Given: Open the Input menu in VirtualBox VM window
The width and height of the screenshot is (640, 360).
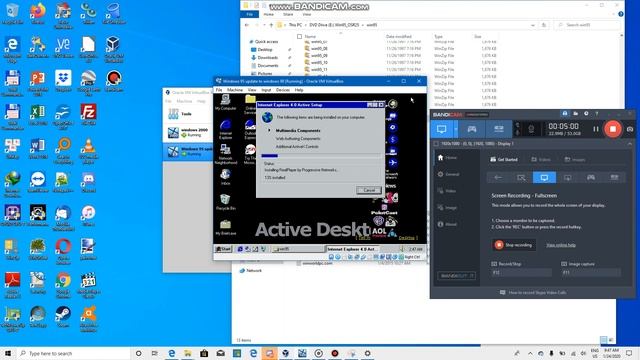Looking at the screenshot, I should tap(266, 90).
